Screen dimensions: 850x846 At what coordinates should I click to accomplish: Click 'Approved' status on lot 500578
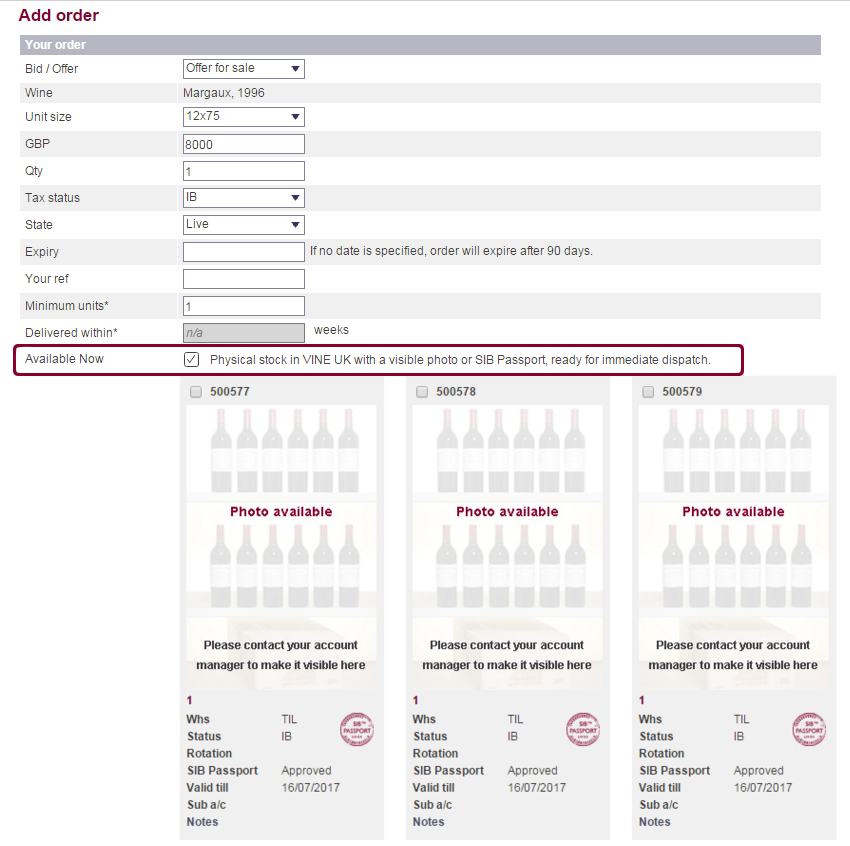[x=532, y=771]
